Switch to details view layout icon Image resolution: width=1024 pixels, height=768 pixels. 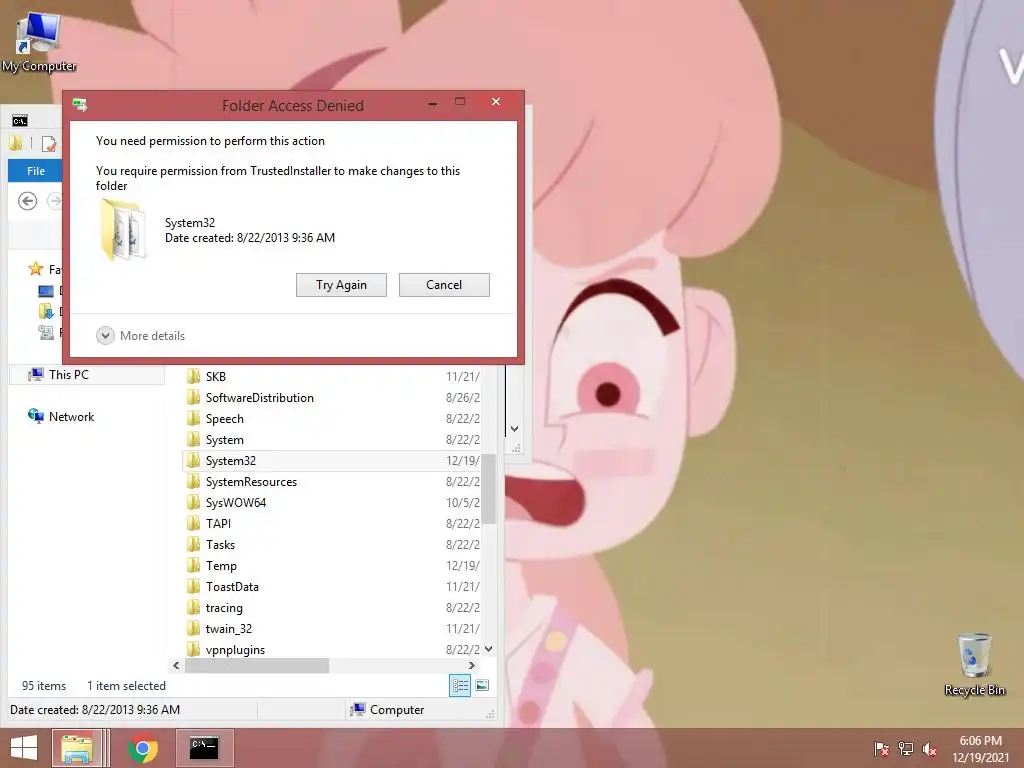tap(460, 686)
